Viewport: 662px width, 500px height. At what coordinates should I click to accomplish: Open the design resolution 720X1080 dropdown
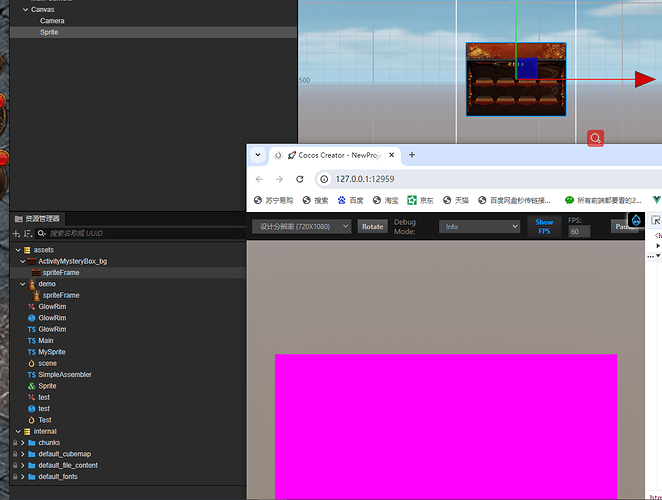pyautogui.click(x=301, y=226)
